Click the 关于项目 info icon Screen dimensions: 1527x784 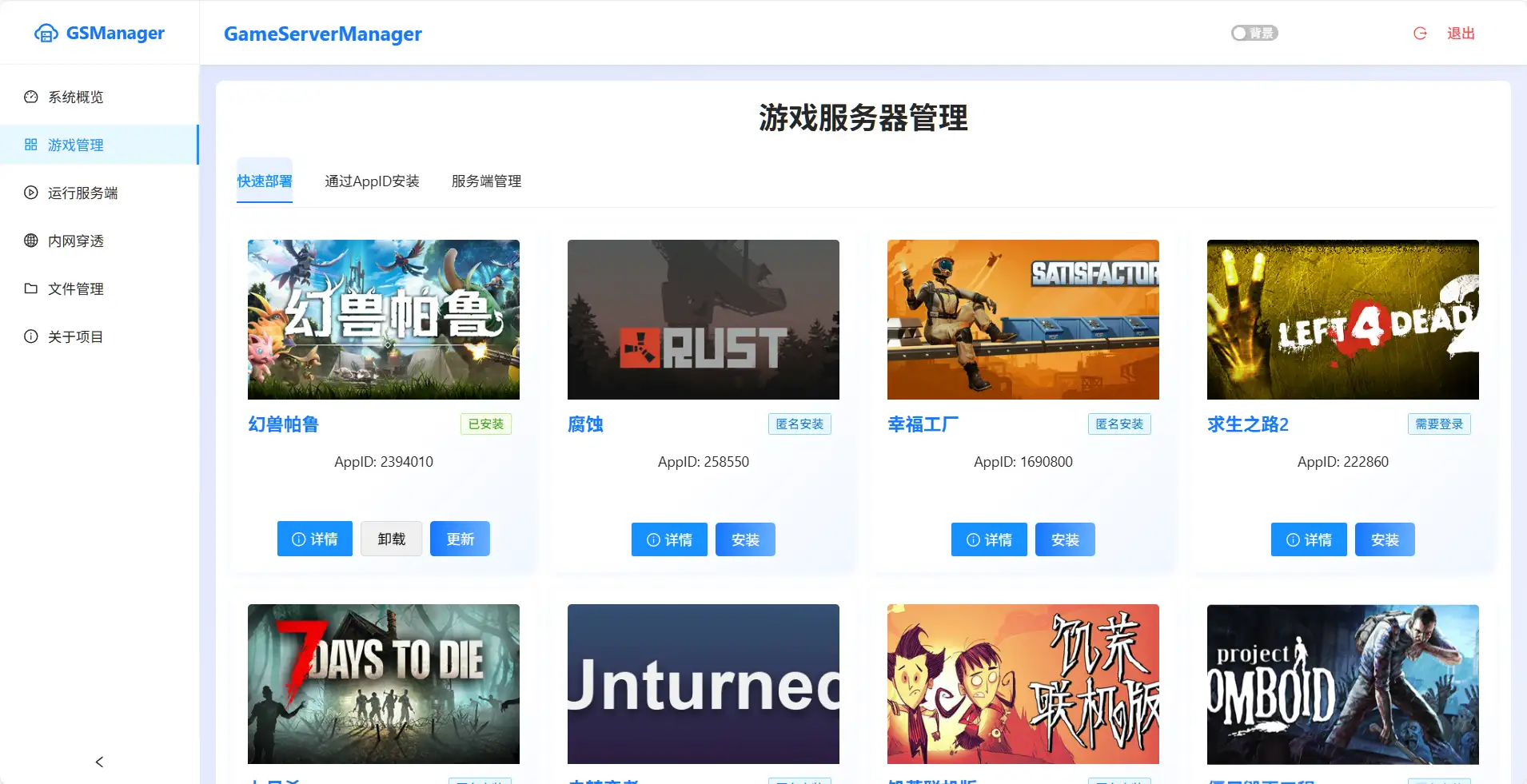tap(30, 336)
